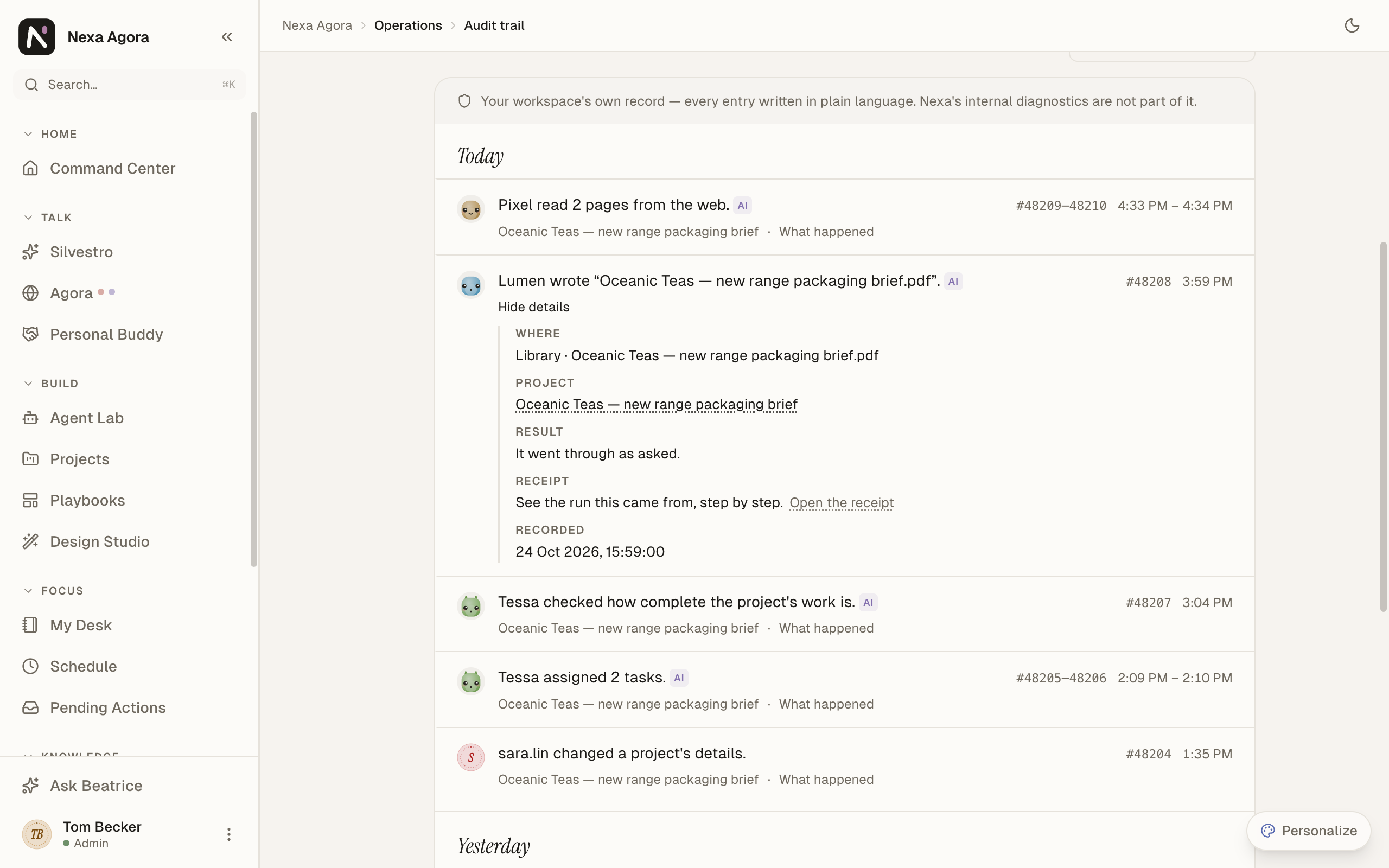The image size is (1389, 868).
Task: Click the shield icon in info banner
Action: pos(464,101)
